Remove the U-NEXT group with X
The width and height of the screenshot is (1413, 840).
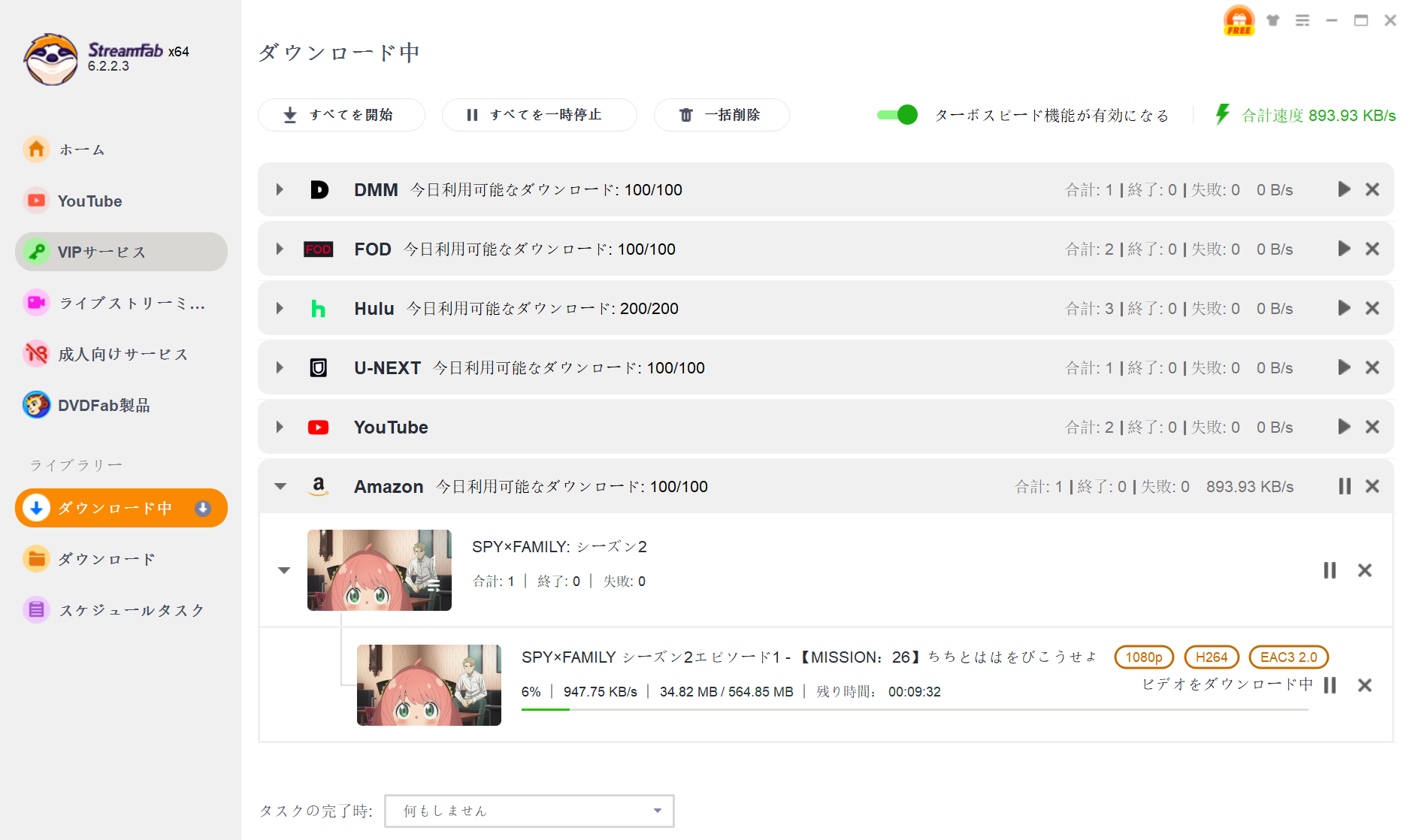[1372, 367]
